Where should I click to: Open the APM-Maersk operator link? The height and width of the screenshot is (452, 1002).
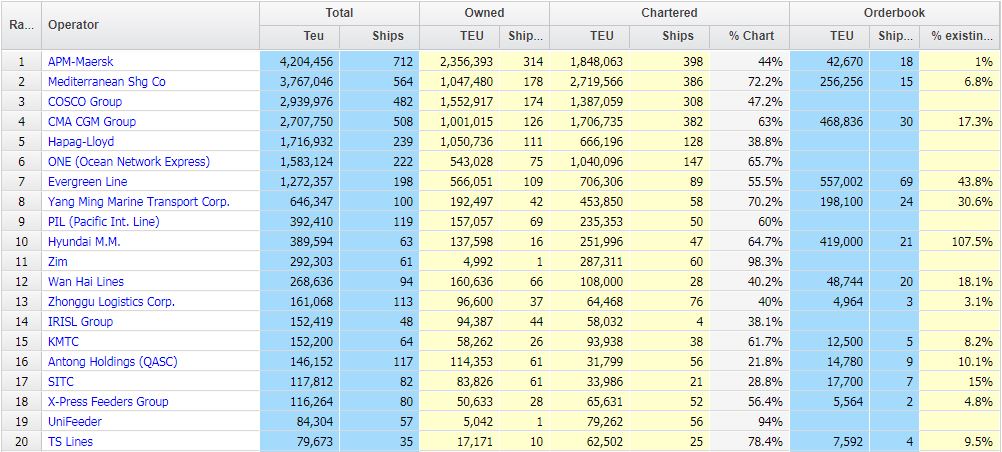click(81, 61)
